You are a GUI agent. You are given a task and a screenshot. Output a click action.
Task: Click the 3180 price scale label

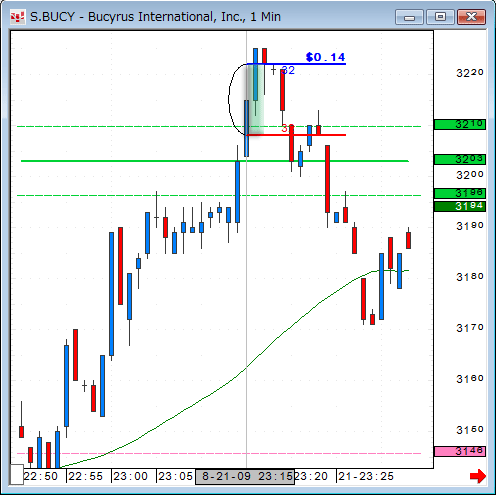pyautogui.click(x=470, y=277)
